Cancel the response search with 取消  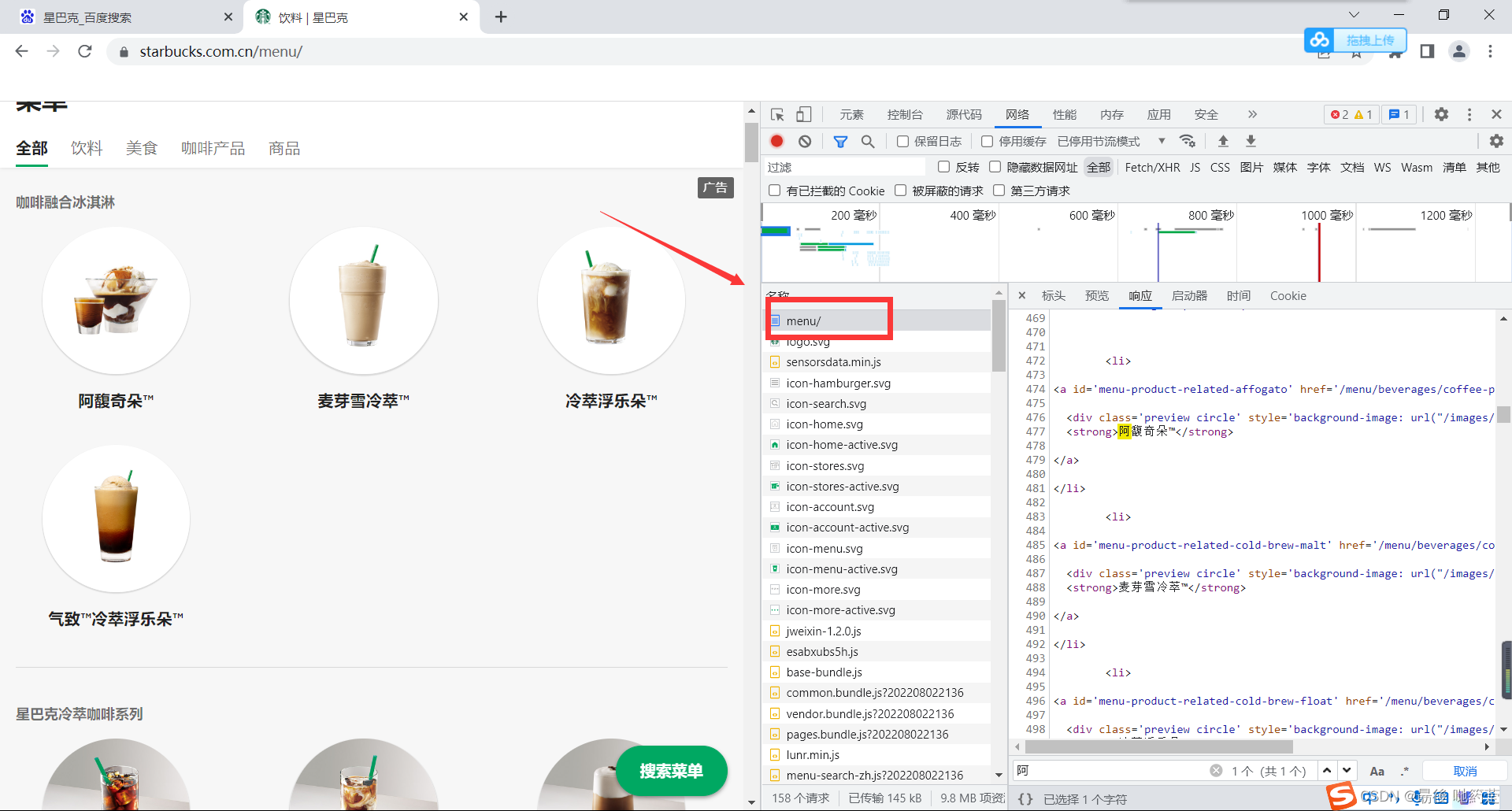(x=1465, y=771)
